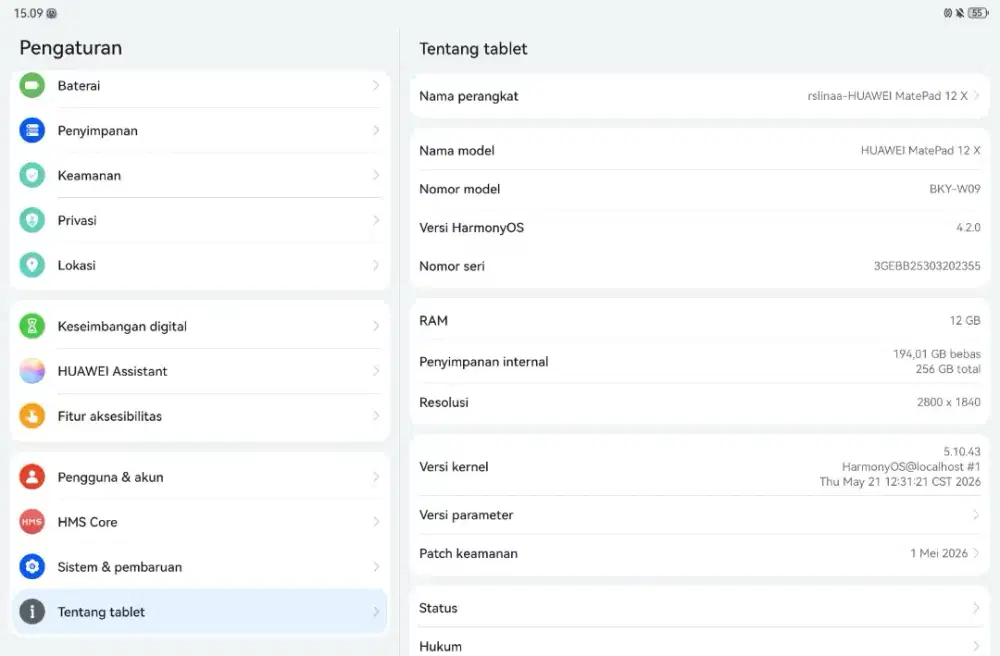Screen dimensions: 1000x656
Task: Tap the HUAWEI Assistant gradient icon
Action: (x=32, y=371)
